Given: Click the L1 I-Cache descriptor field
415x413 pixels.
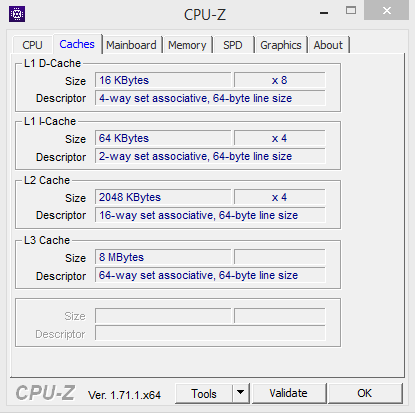Looking at the screenshot, I should click(210, 156).
